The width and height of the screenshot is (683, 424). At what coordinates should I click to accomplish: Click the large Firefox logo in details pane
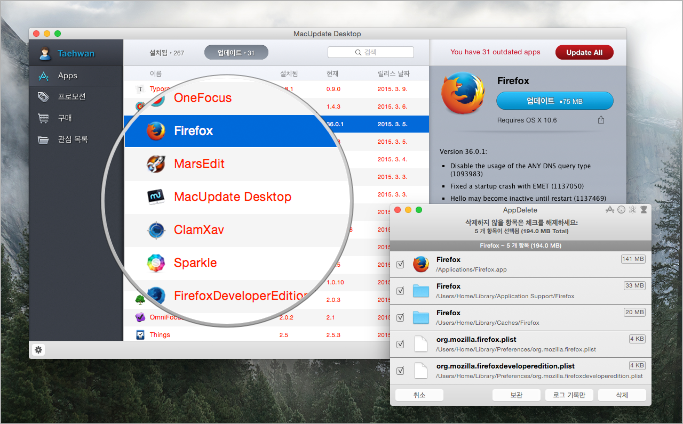pos(463,93)
